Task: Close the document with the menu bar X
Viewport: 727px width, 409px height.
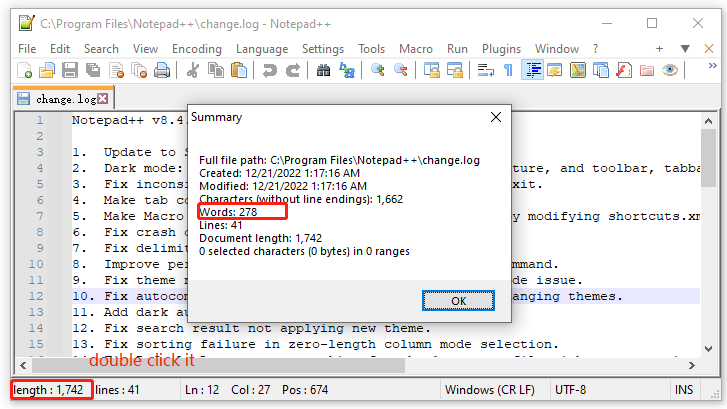Action: (708, 49)
